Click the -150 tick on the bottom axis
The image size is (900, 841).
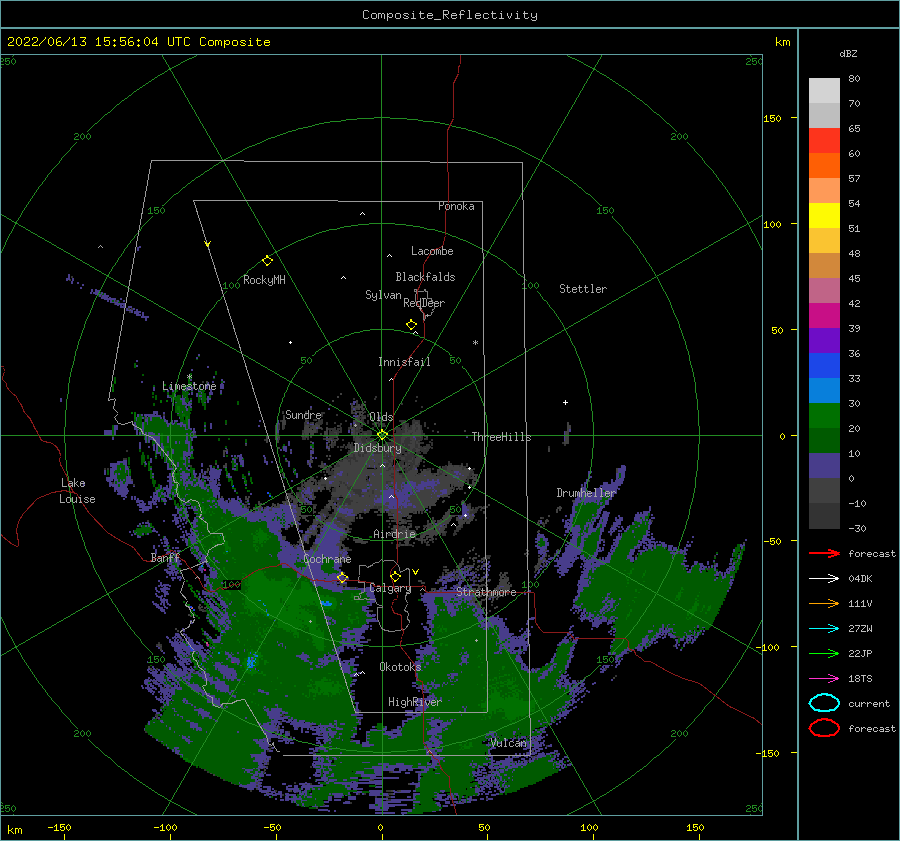point(59,827)
